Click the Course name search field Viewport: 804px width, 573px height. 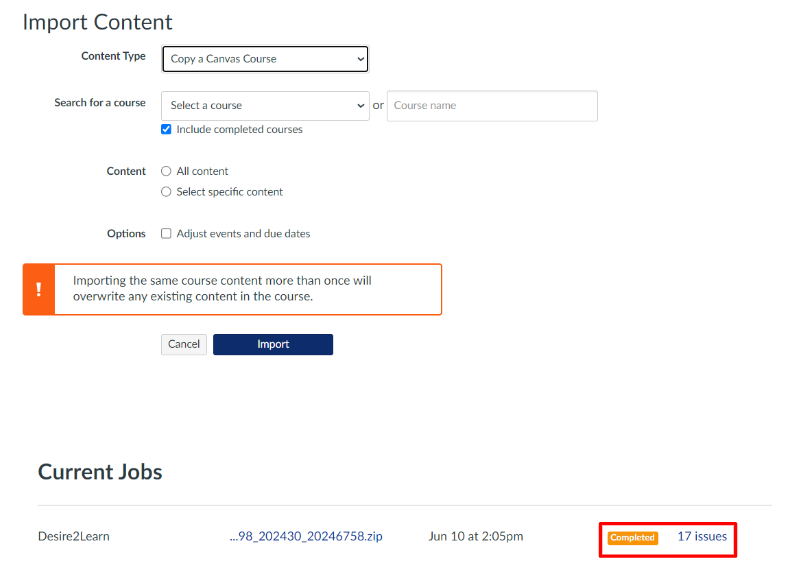(492, 106)
